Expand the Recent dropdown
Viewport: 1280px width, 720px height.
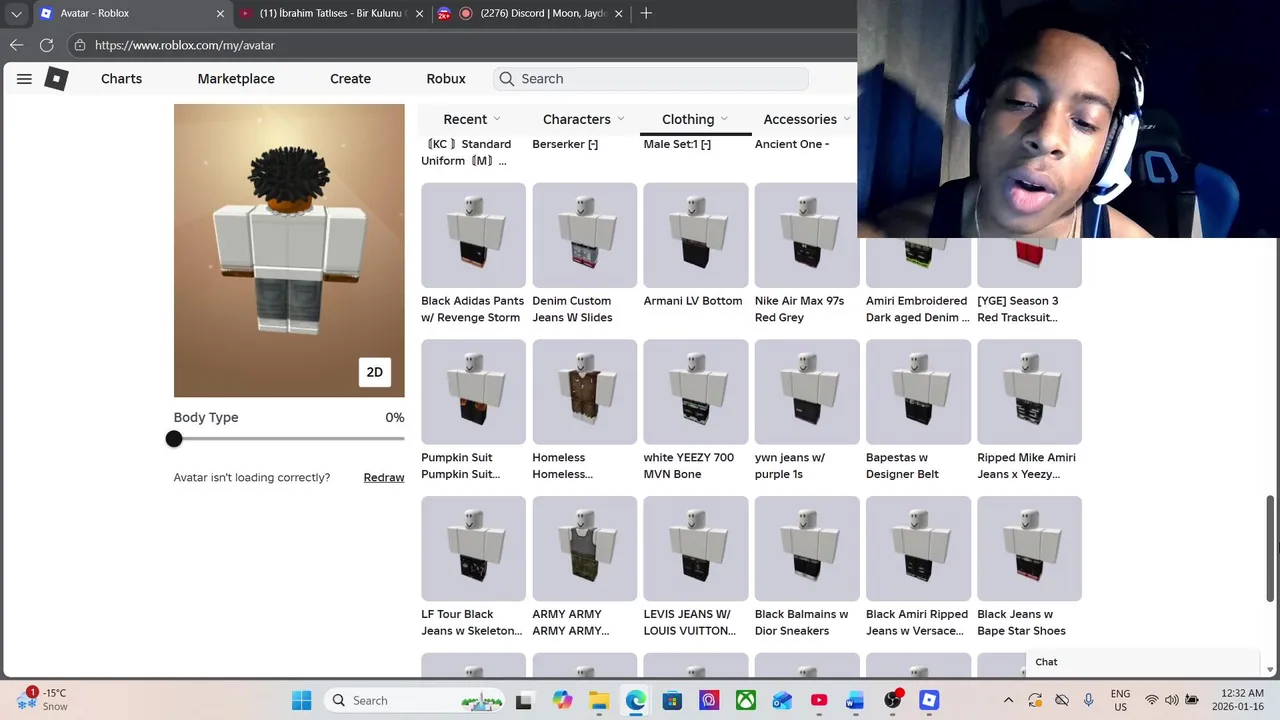(x=472, y=119)
